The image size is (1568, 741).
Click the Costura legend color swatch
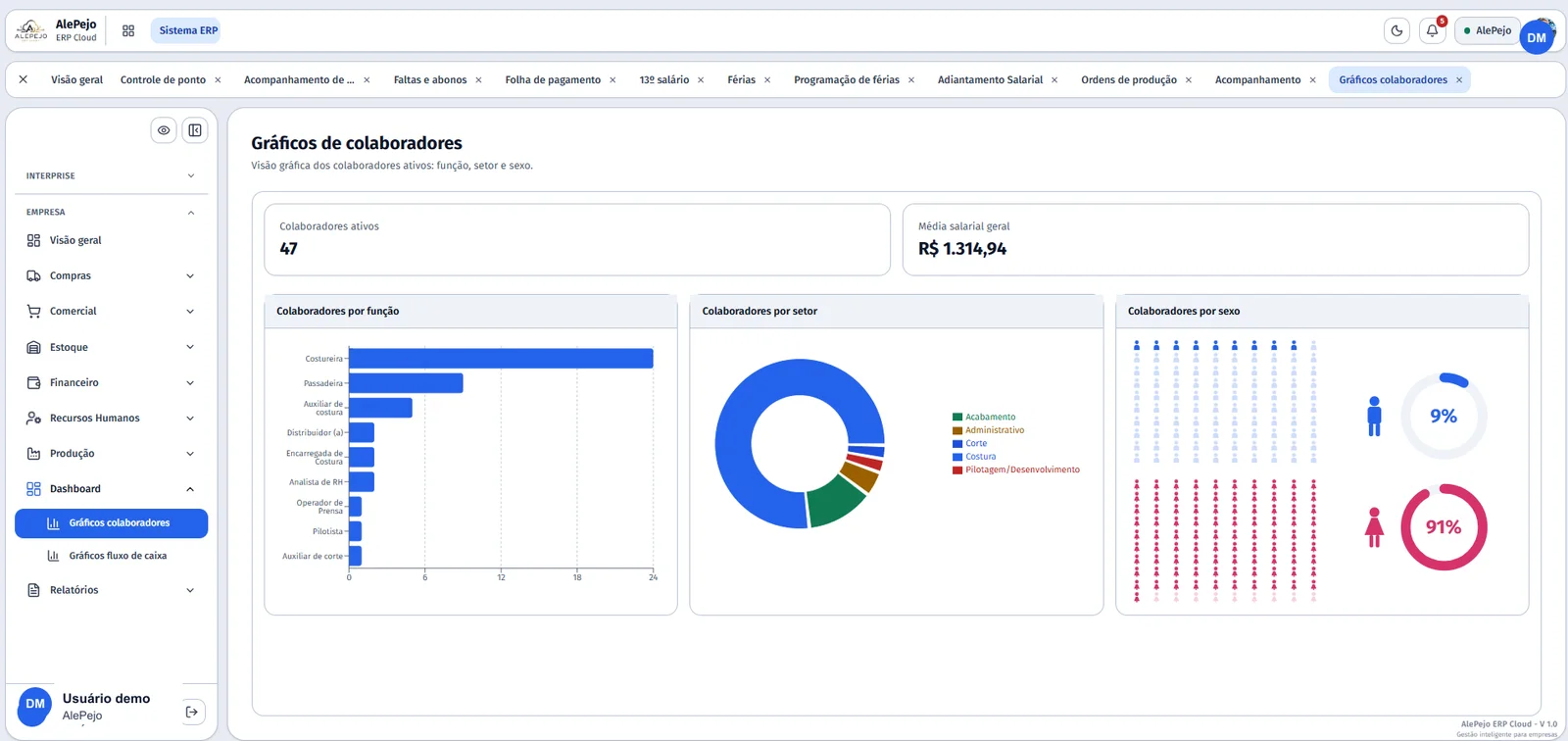click(957, 457)
